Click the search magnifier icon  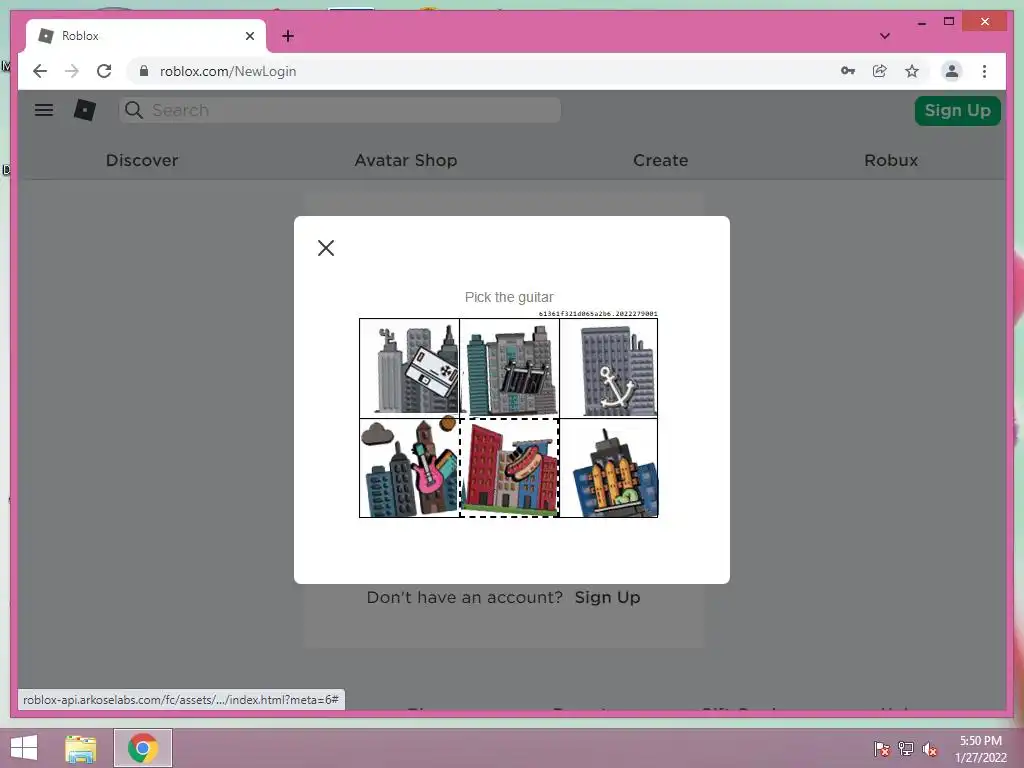point(134,110)
